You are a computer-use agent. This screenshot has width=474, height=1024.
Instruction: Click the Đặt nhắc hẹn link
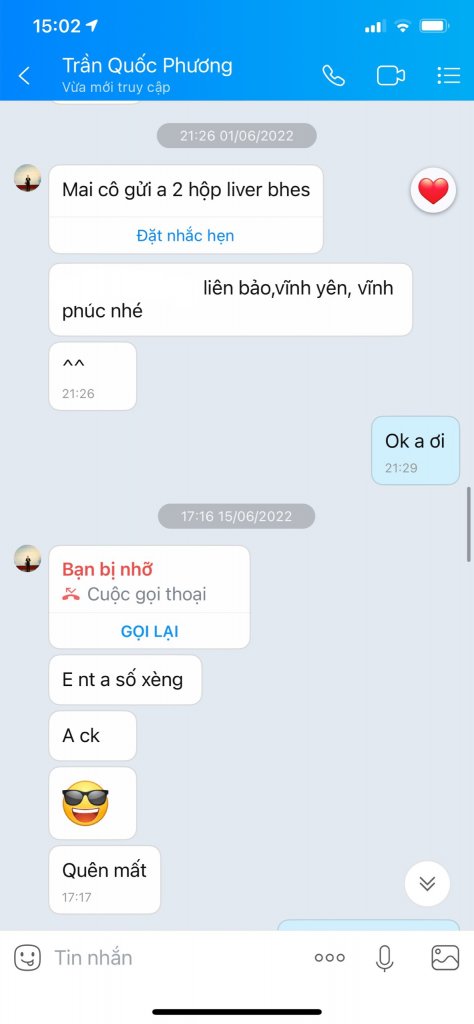pyautogui.click(x=185, y=236)
